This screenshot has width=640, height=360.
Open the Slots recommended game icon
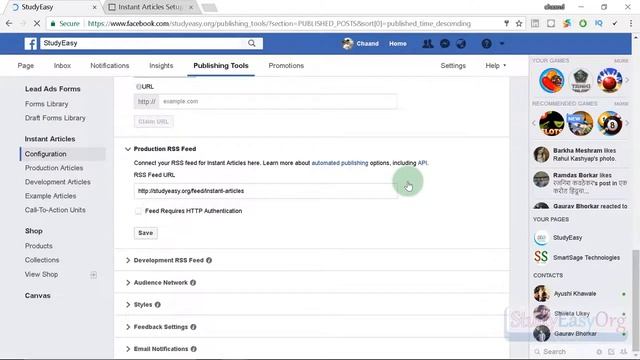pos(551,123)
